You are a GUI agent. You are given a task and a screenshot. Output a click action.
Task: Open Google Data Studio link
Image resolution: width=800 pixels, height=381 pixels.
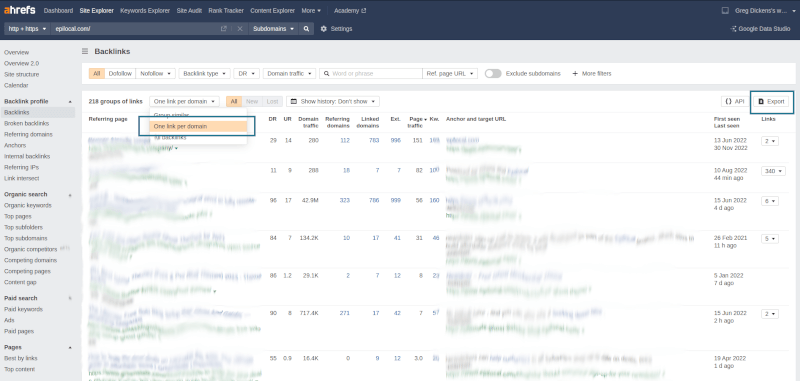pyautogui.click(x=760, y=29)
